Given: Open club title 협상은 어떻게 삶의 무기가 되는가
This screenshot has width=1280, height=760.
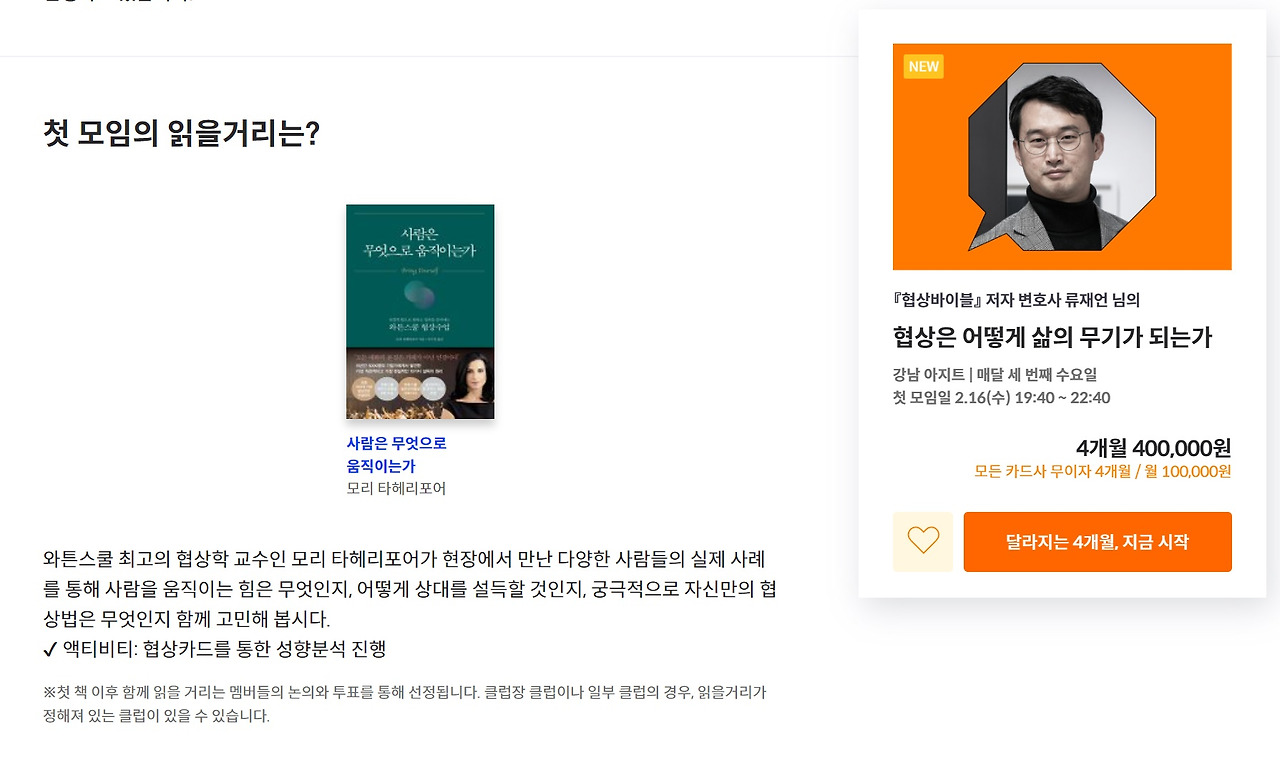Looking at the screenshot, I should click(1052, 337).
